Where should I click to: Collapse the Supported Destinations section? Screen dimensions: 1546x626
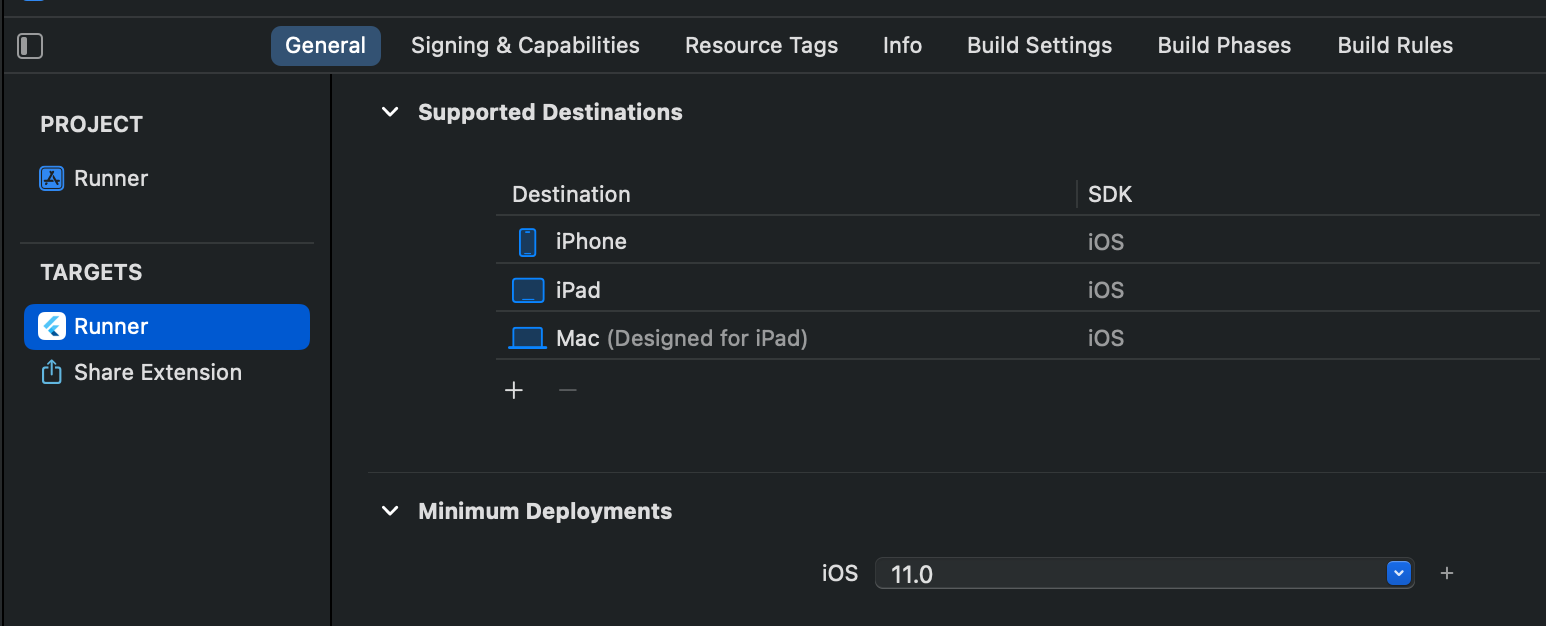click(x=389, y=112)
